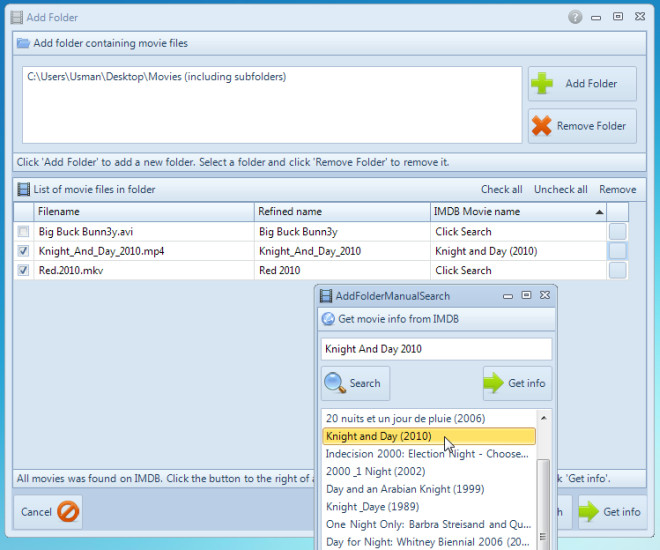Click the IMDB globe icon in popup

(328, 319)
